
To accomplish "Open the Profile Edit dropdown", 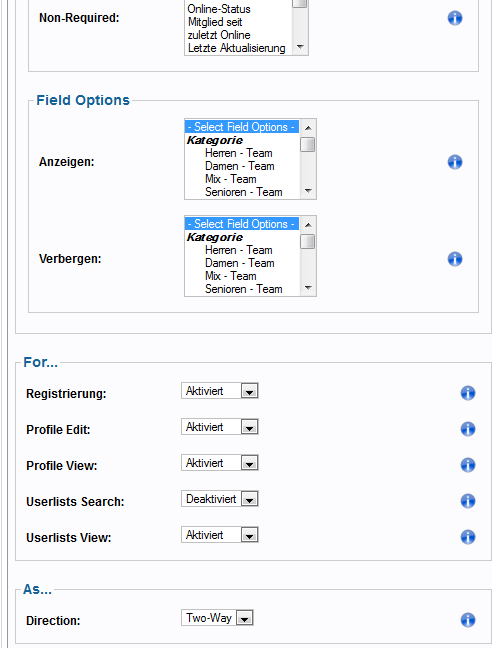I will coord(220,426).
